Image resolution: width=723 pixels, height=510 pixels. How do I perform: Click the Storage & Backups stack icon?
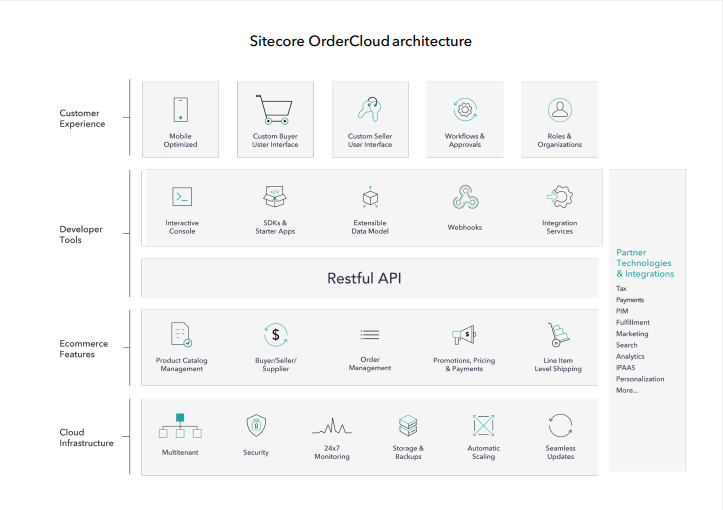coord(408,426)
